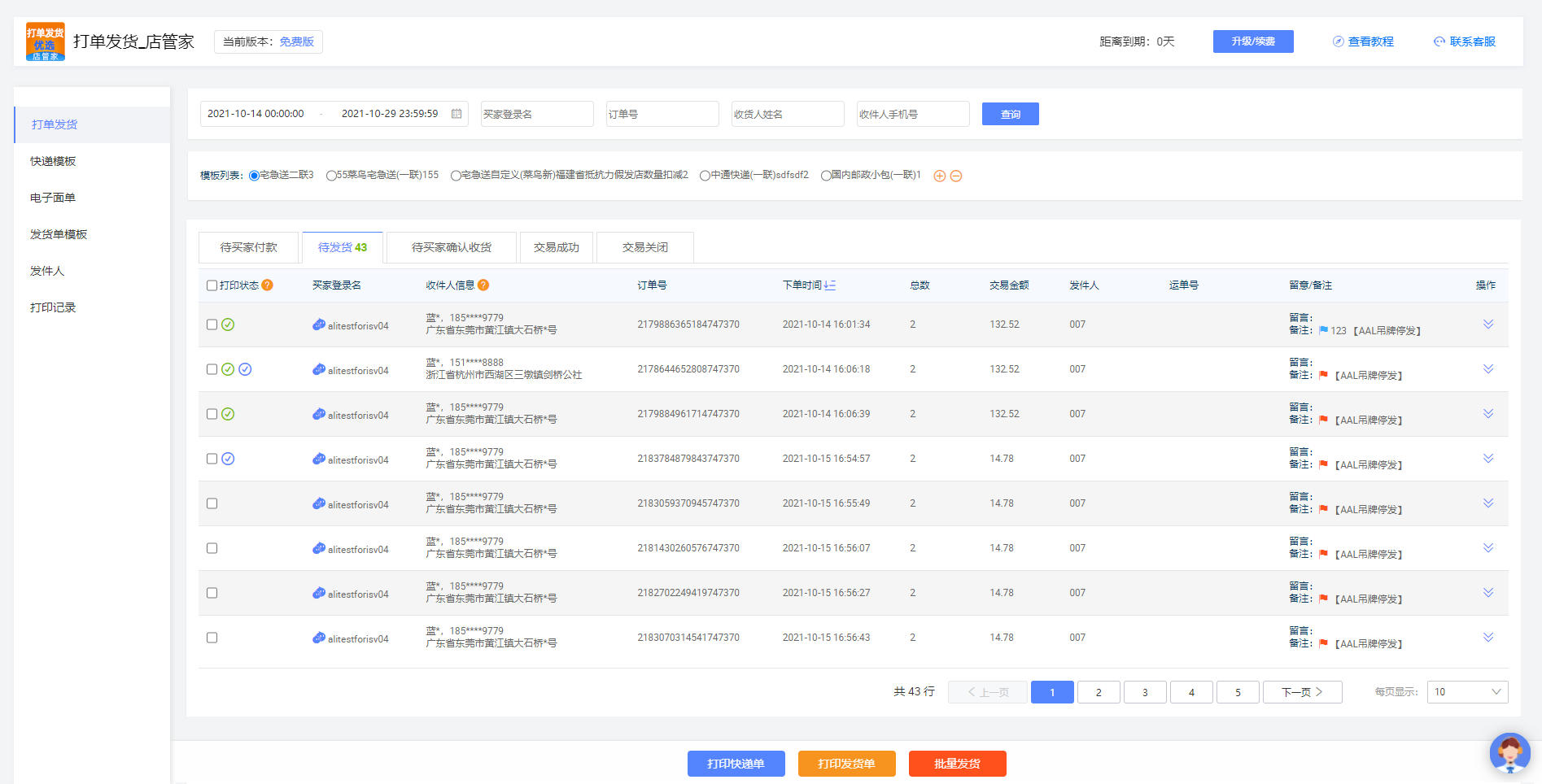Open the 每页显示 page size dropdown
The height and width of the screenshot is (784, 1542).
click(1467, 692)
